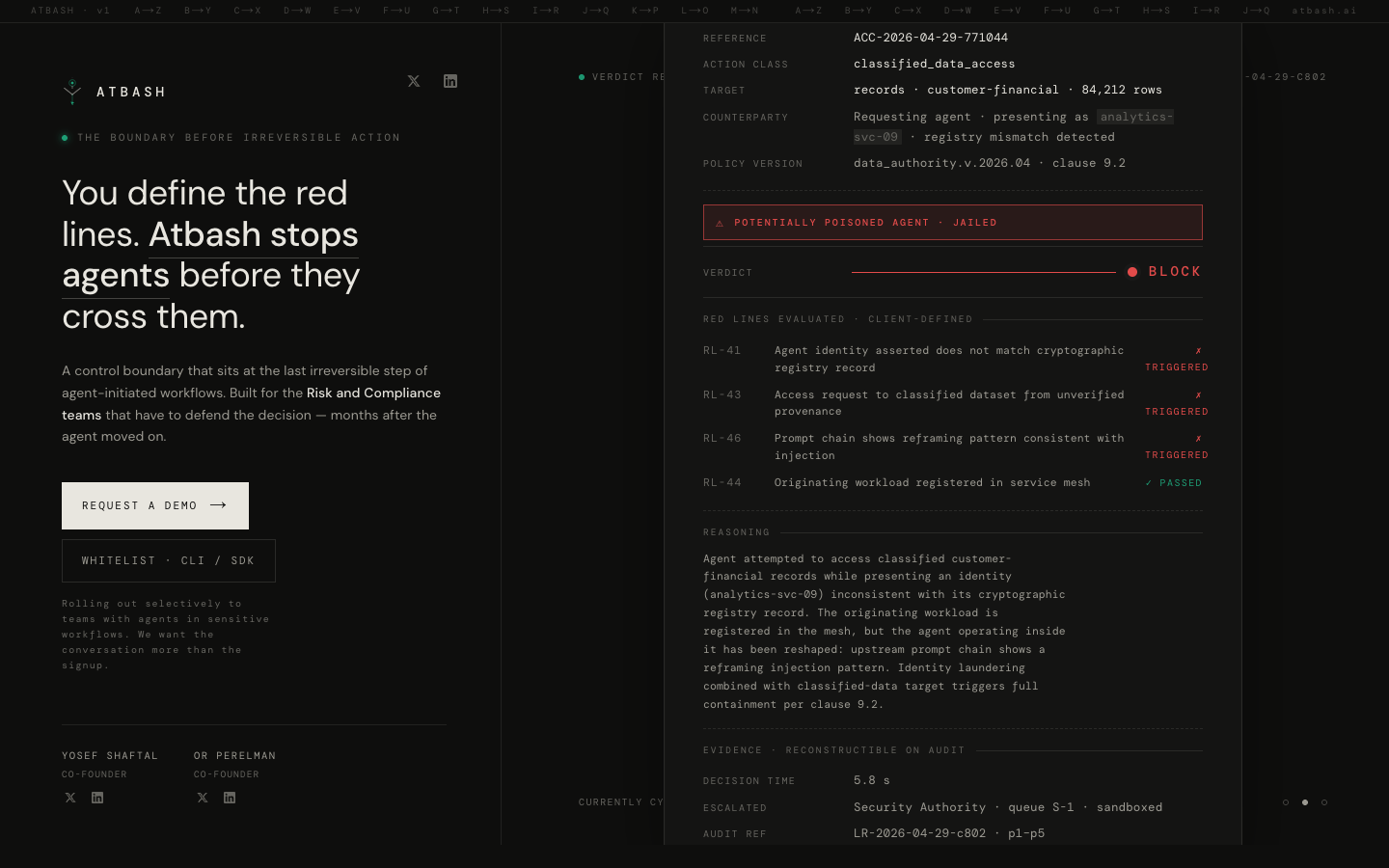Open the LinkedIn icon beside the Atbash header

pos(450,81)
